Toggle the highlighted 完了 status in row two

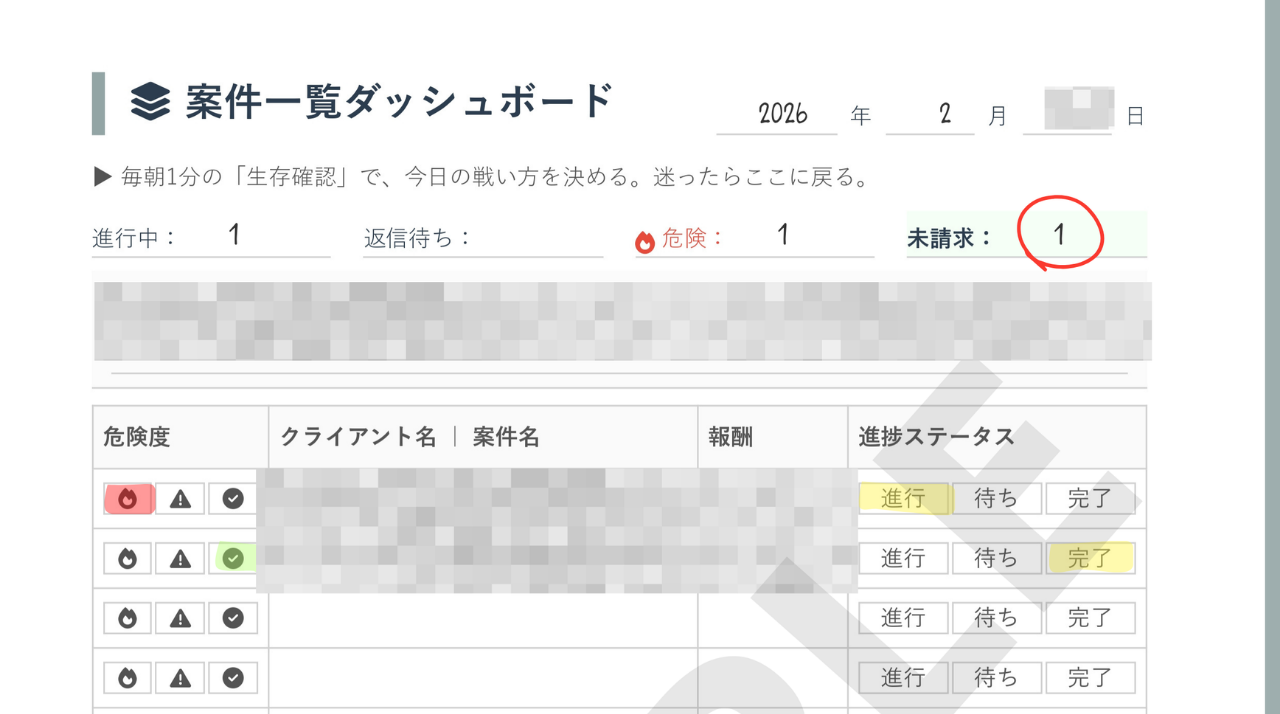[1090, 558]
